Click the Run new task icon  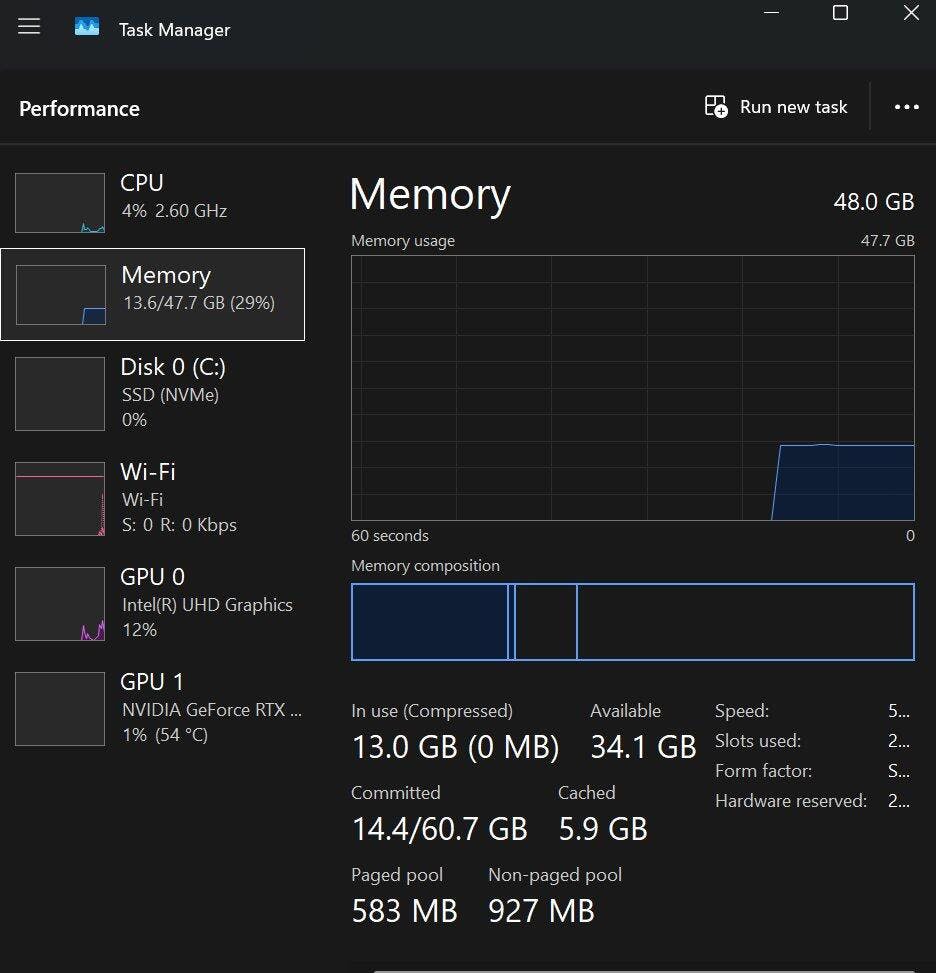[x=716, y=107]
